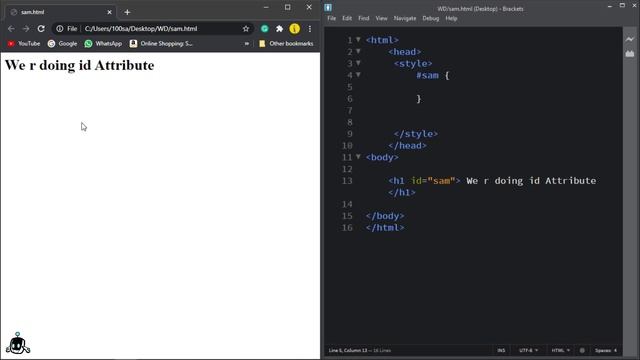Open the Brackets File menu
640x360 pixels.
(331, 18)
